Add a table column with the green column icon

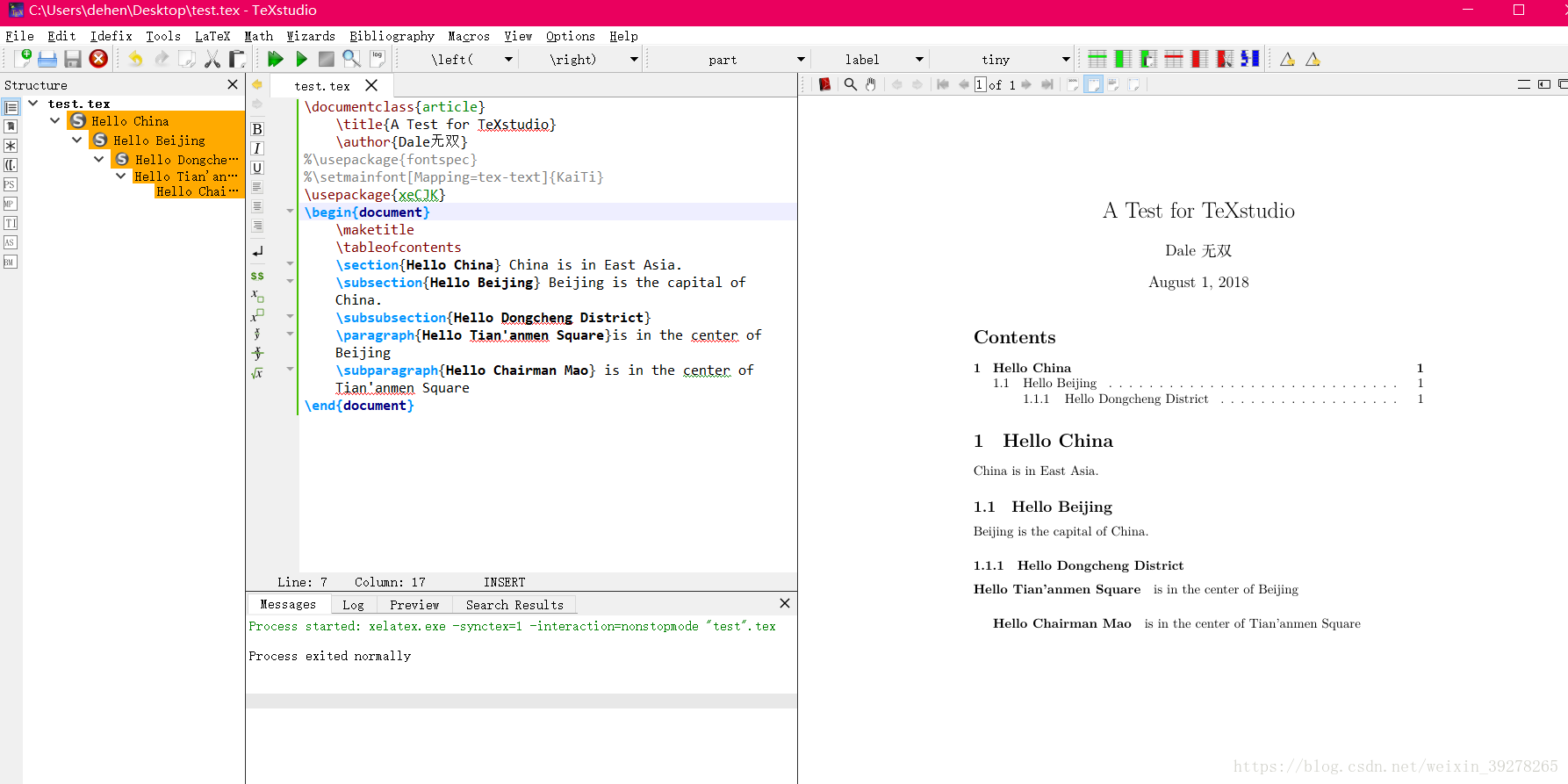(1122, 59)
